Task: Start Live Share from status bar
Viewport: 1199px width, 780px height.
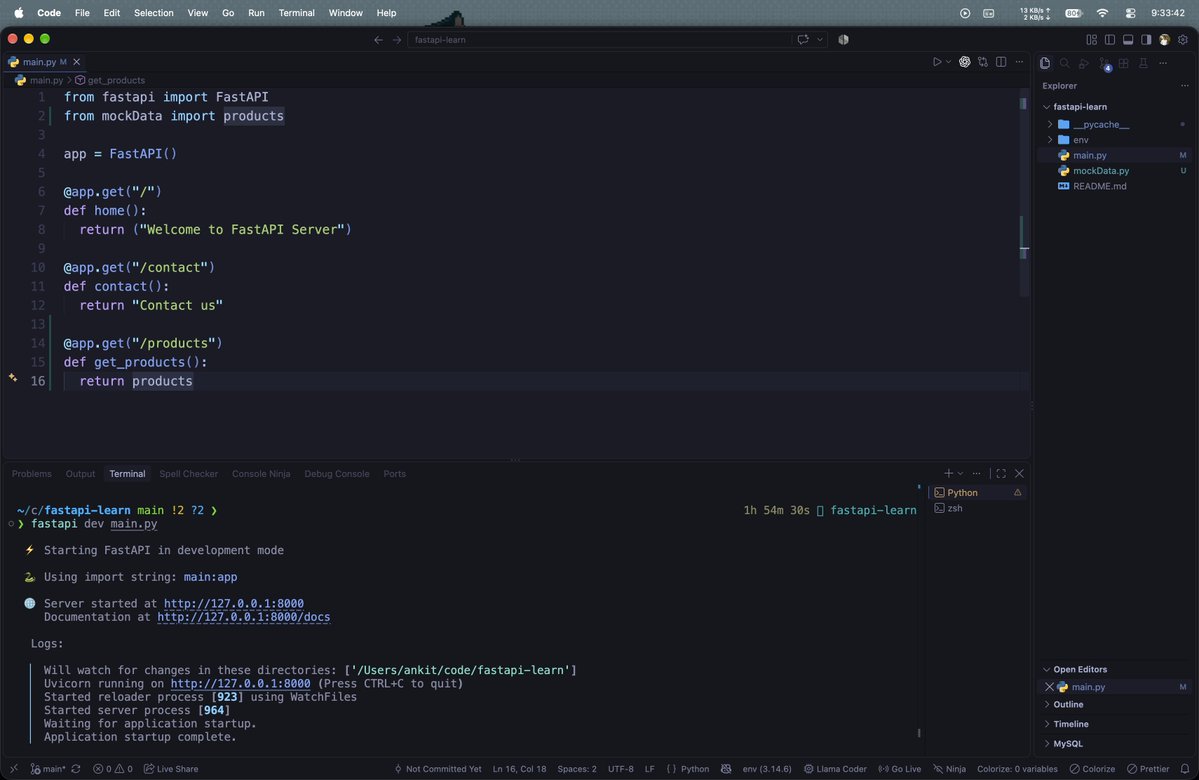Action: coord(171,769)
